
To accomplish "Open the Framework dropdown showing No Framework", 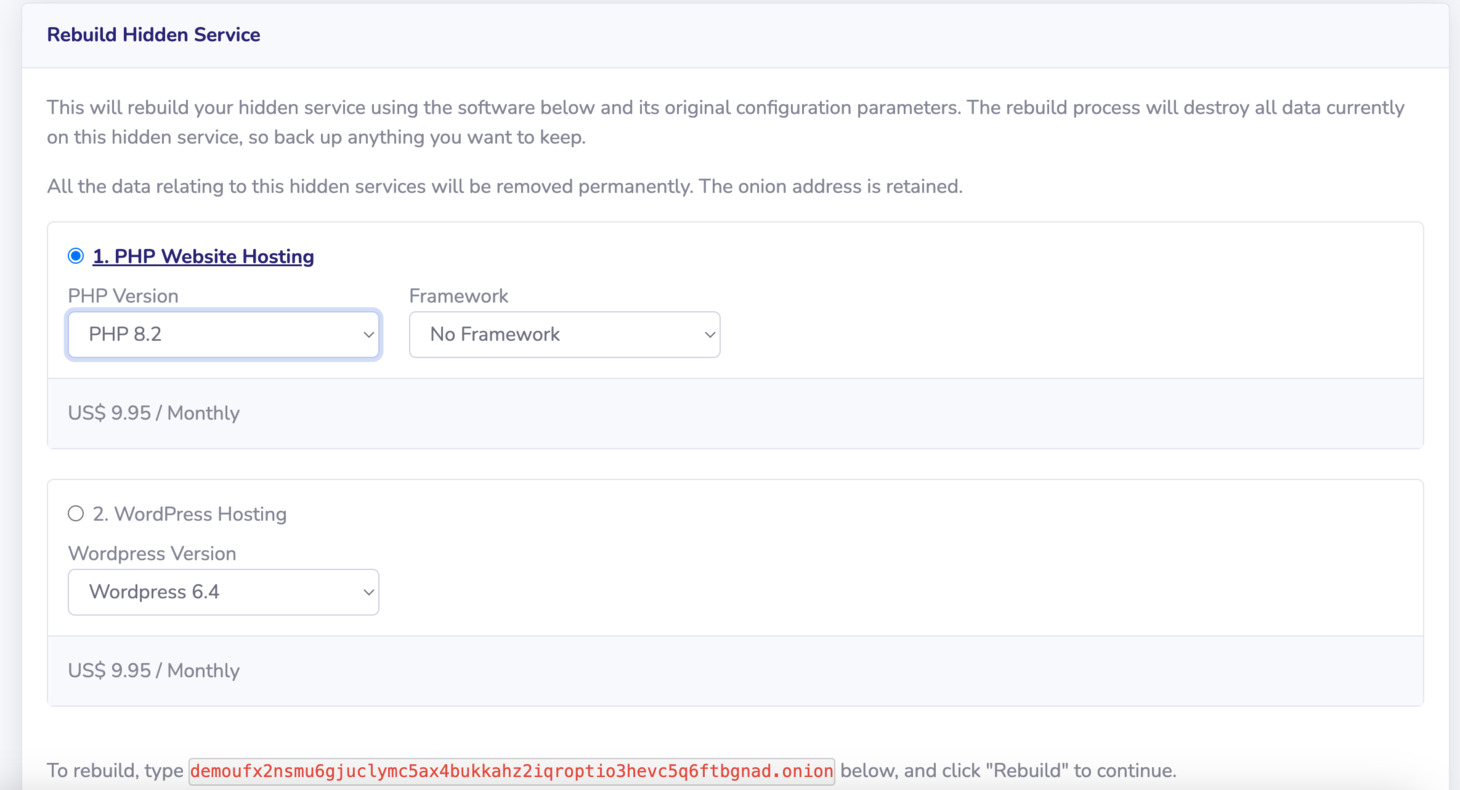I will (564, 334).
